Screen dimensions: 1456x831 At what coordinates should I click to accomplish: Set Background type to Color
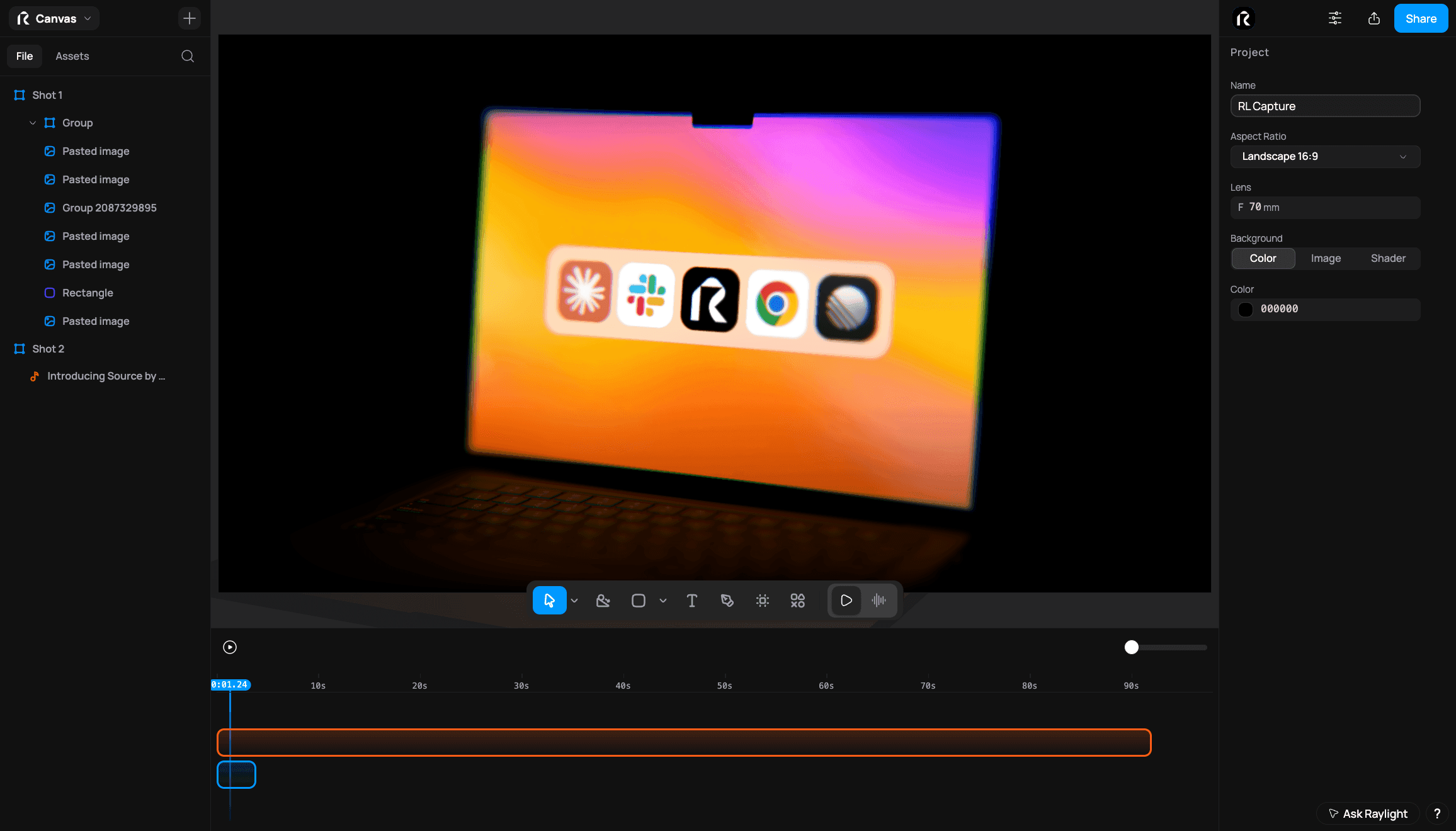click(x=1263, y=258)
